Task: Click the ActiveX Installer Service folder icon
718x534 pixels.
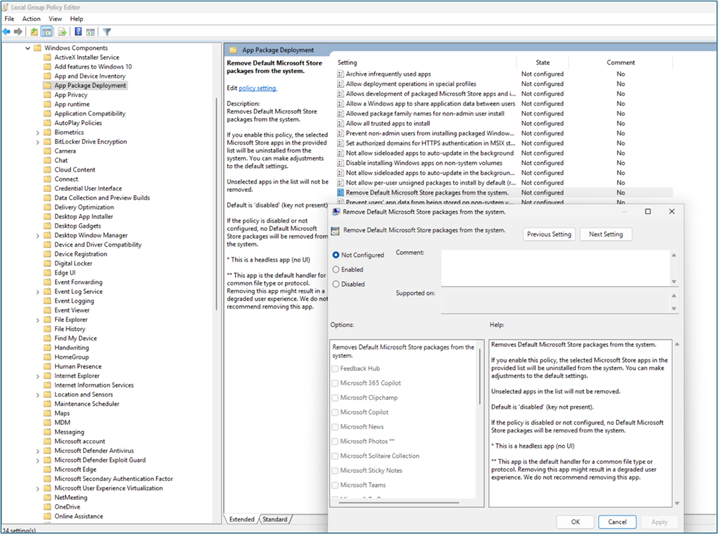Action: pos(47,57)
